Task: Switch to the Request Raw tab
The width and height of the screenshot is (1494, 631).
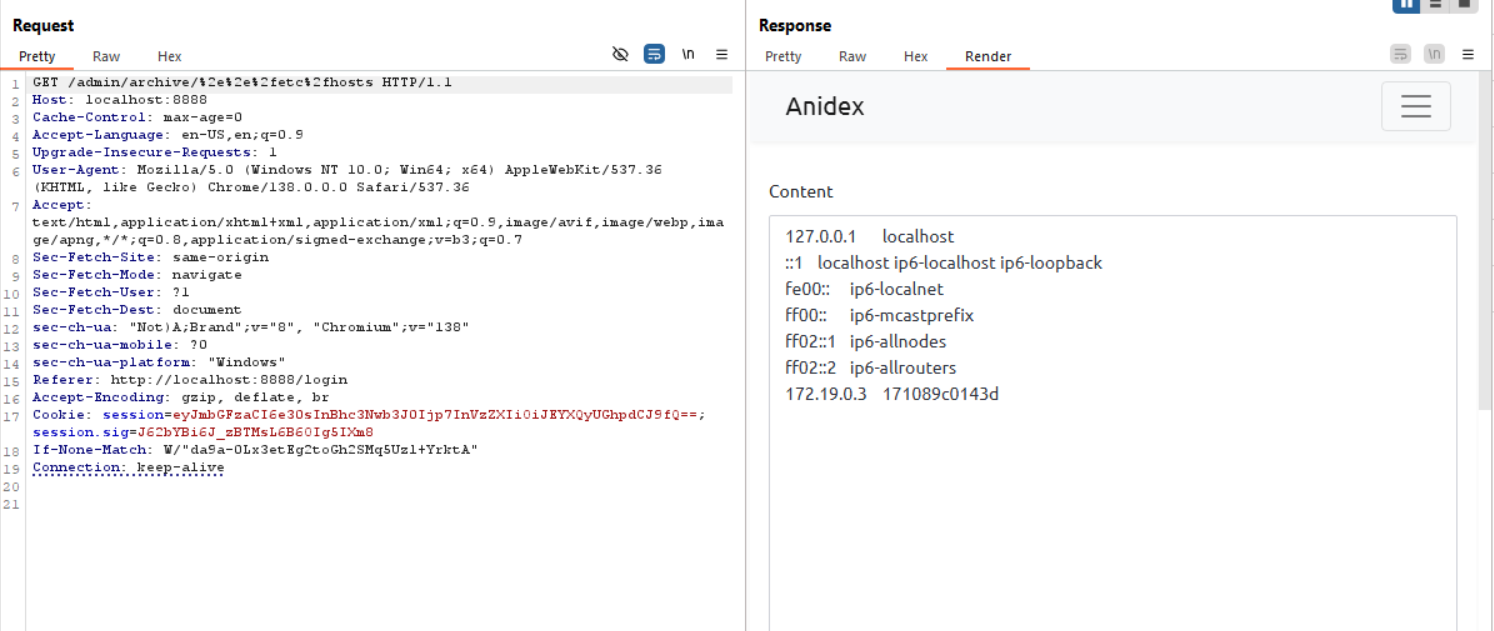Action: [106, 56]
